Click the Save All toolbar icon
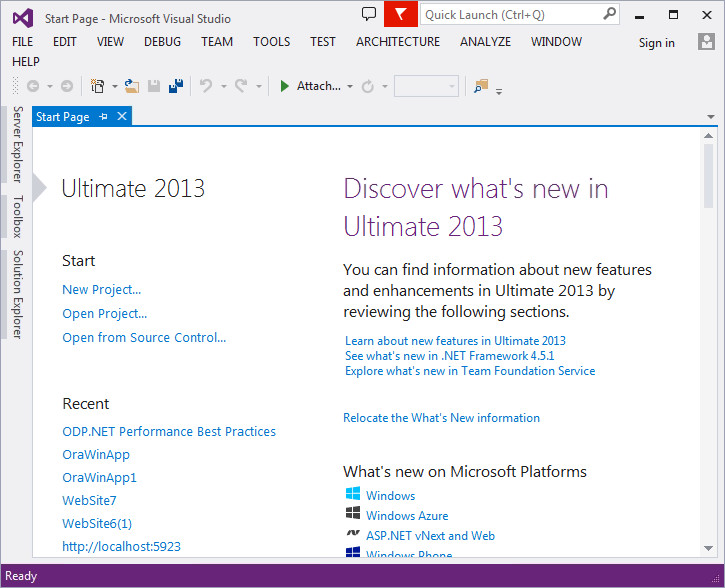The image size is (725, 588). tap(176, 86)
